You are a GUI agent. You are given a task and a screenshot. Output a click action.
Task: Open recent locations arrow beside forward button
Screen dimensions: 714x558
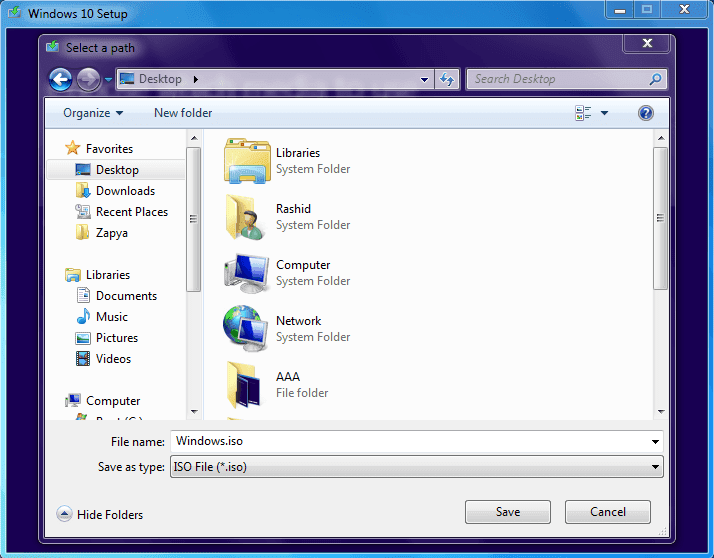pyautogui.click(x=108, y=80)
